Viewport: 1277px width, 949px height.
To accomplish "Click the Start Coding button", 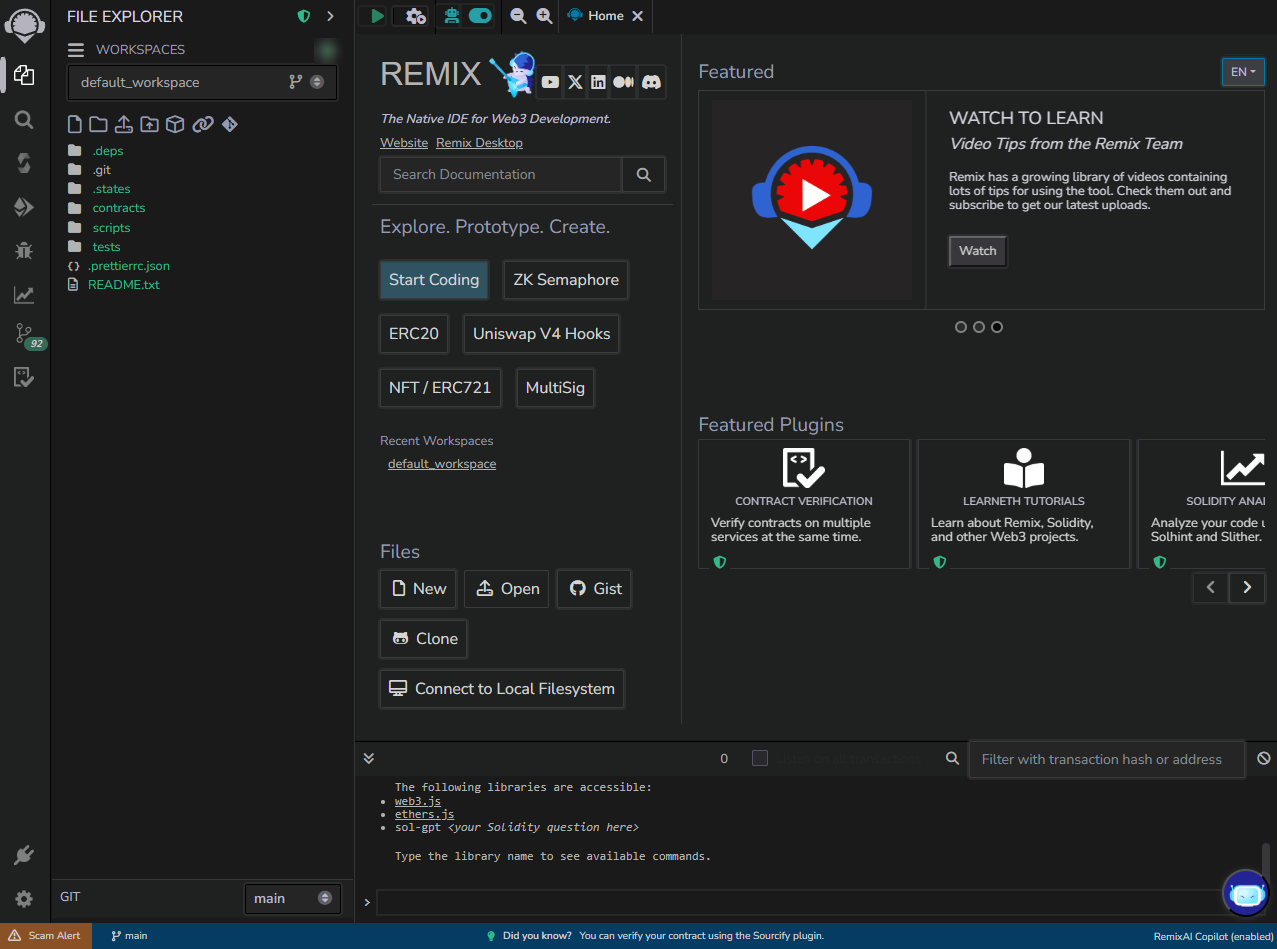I will [434, 280].
